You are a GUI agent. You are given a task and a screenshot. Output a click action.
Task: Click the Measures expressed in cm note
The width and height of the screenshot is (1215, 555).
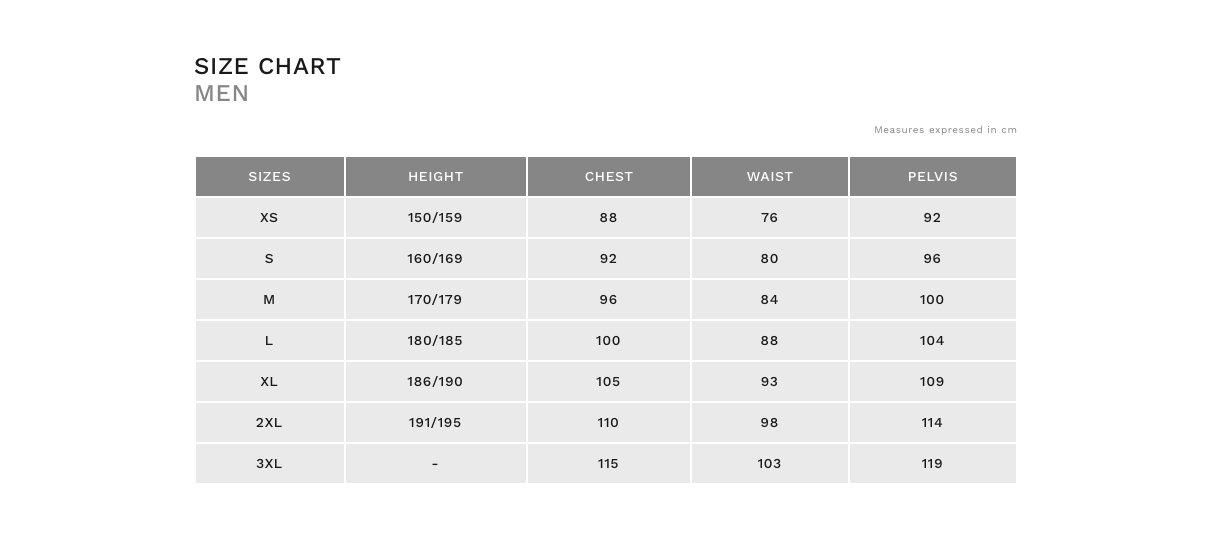(x=945, y=130)
